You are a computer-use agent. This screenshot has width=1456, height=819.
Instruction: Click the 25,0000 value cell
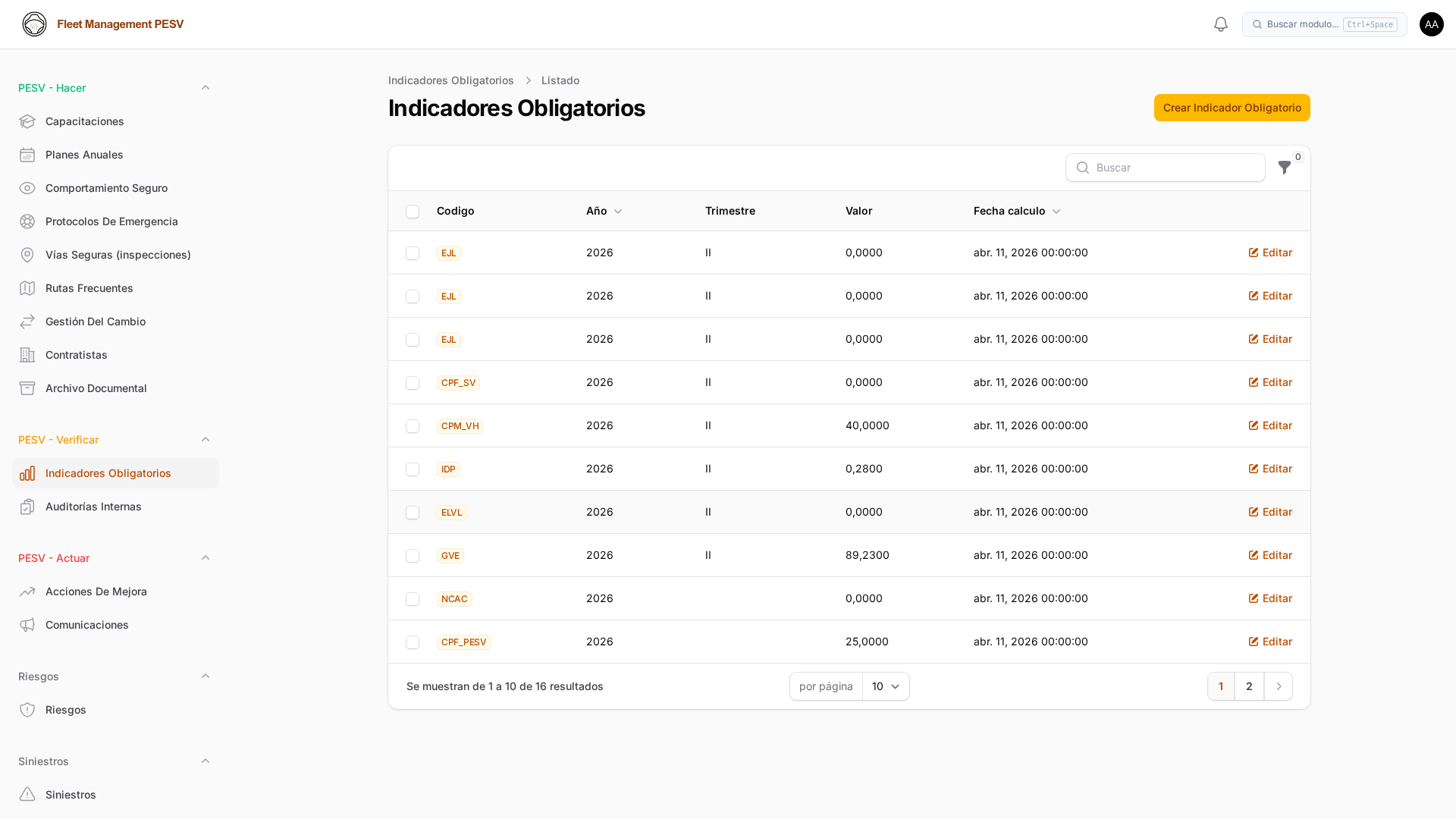coord(867,642)
